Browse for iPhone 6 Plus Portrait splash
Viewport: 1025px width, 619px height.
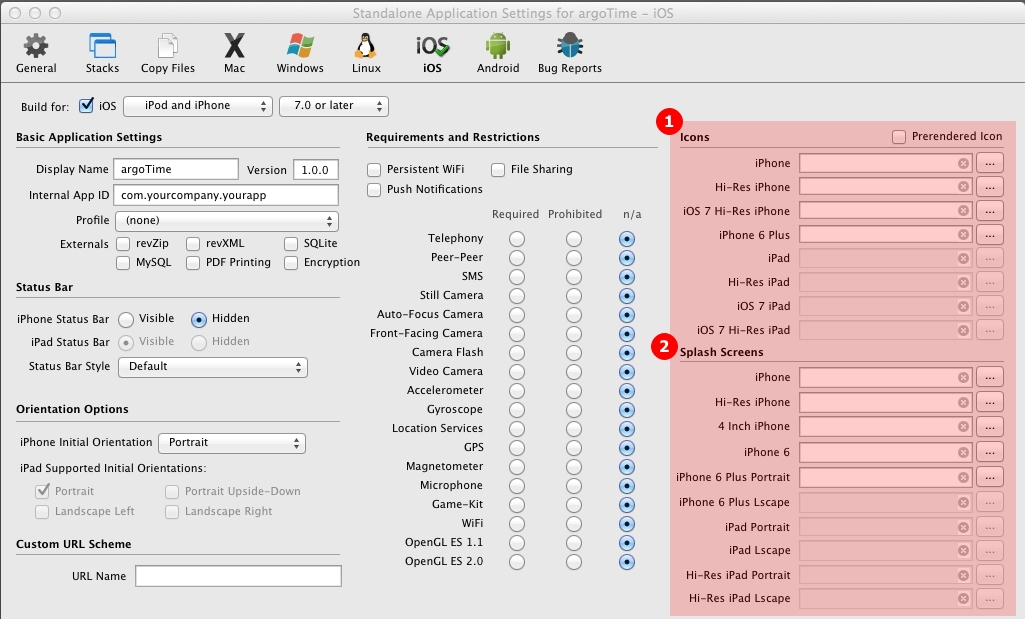(x=990, y=477)
